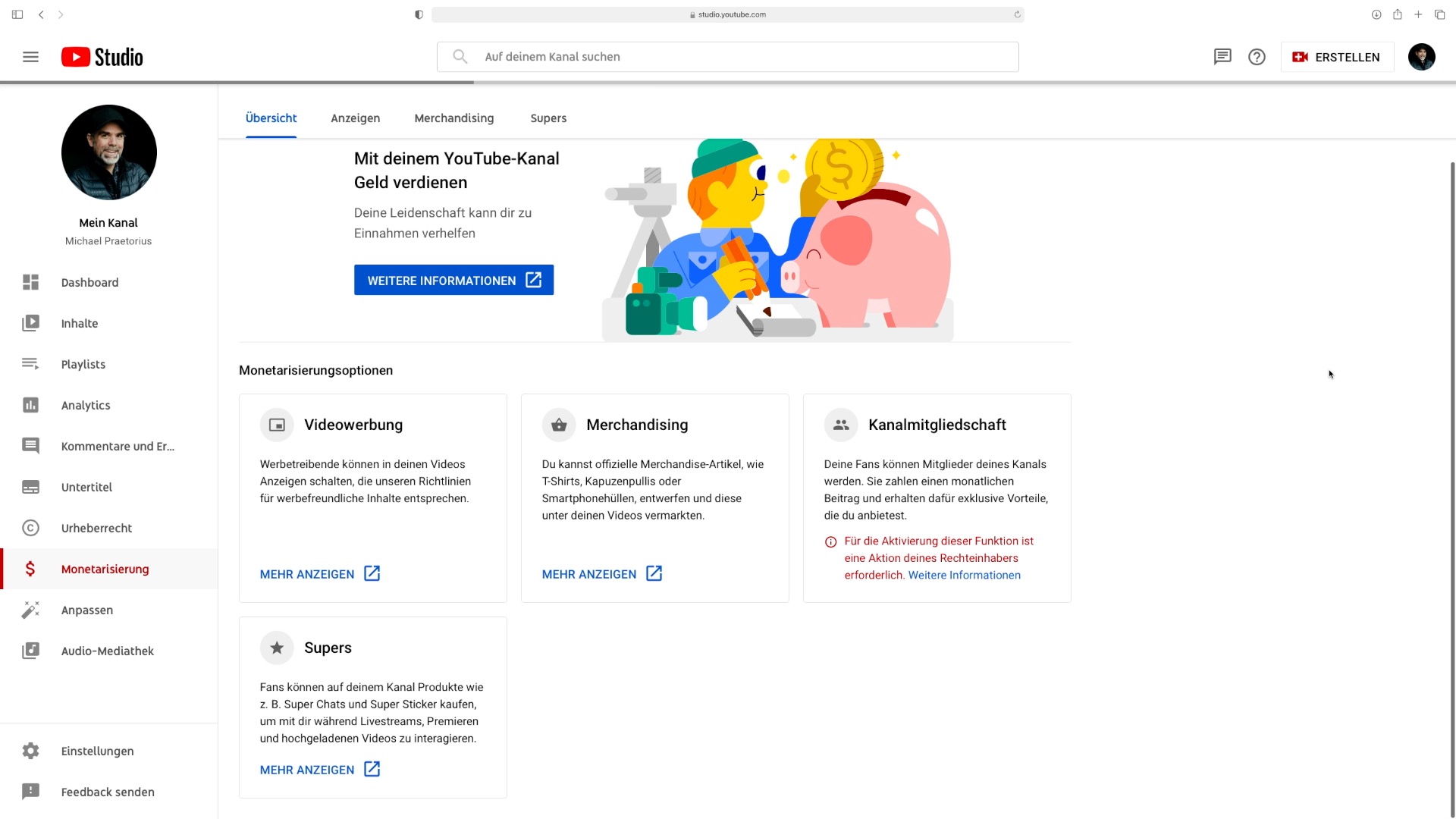Open Untertitel in the sidebar
The image size is (1456, 819).
coord(109,487)
